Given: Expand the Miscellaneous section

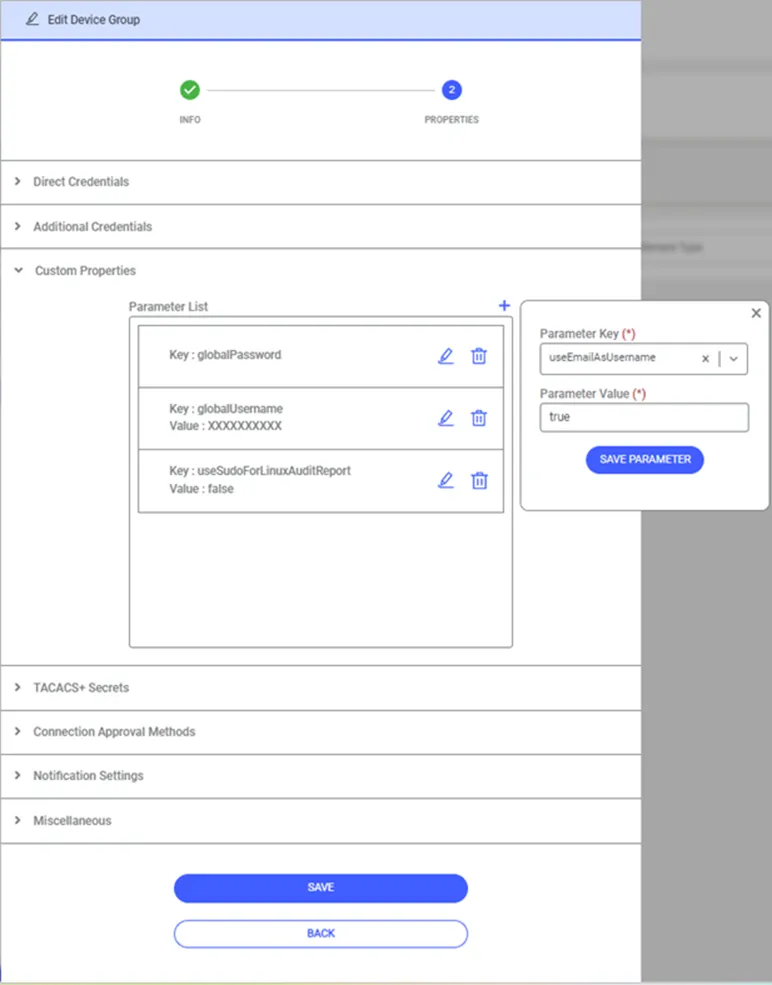Looking at the screenshot, I should pos(321,821).
